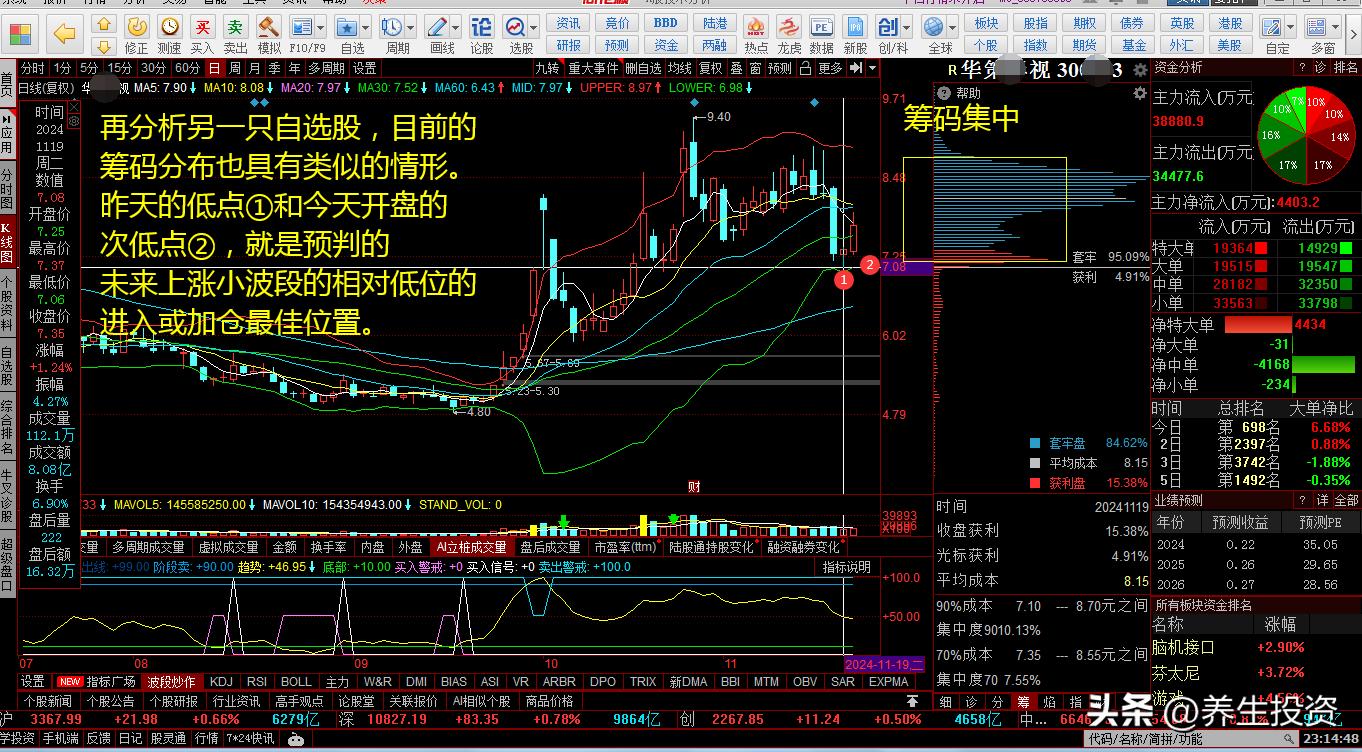This screenshot has height=752, width=1362.
Task: Open the 个股新闻 stock news link
Action: click(47, 701)
